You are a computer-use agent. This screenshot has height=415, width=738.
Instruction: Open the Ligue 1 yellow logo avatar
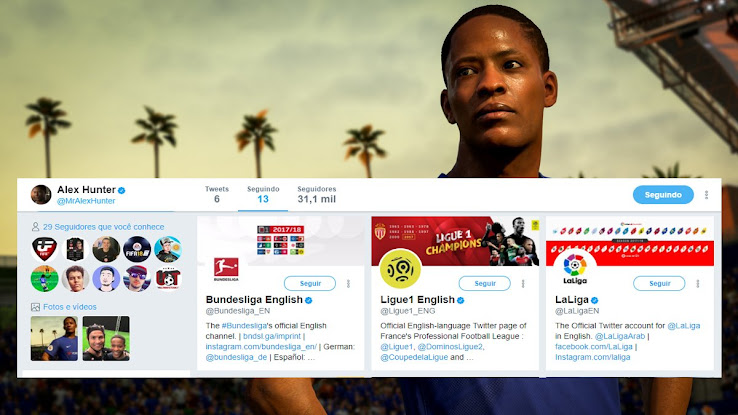coord(401,268)
